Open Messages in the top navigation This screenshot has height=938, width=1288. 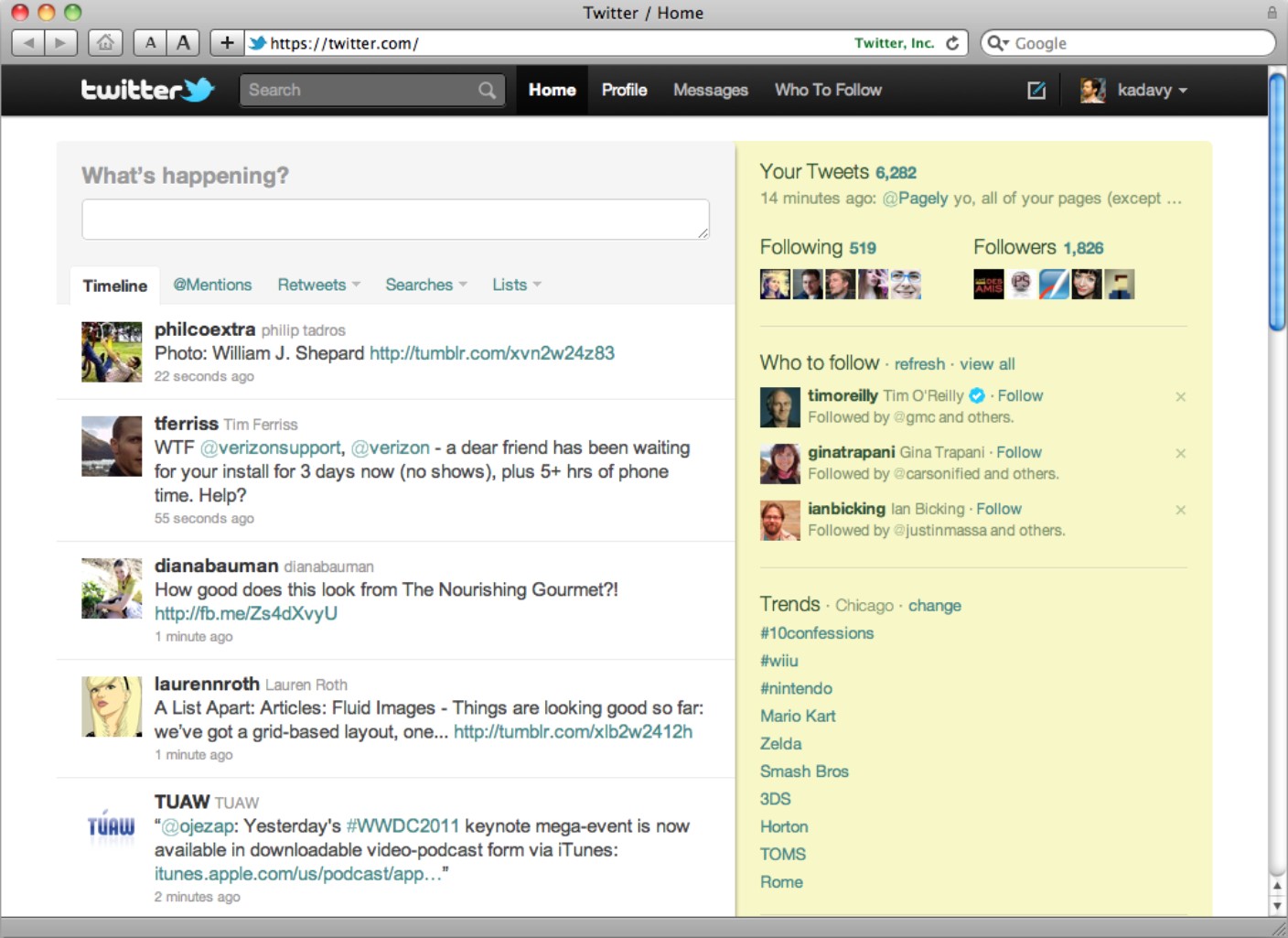click(711, 90)
